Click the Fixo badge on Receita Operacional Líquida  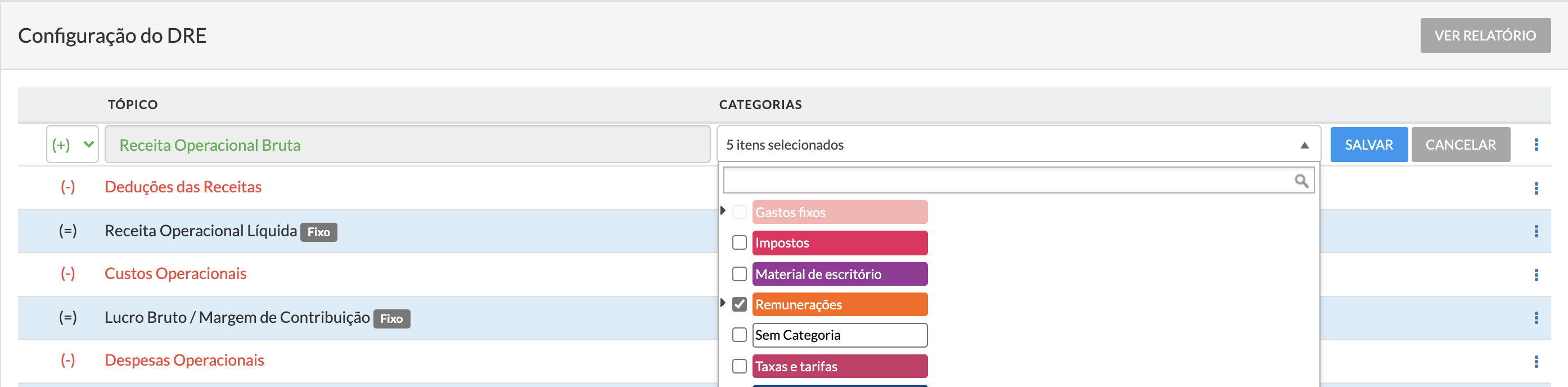318,232
